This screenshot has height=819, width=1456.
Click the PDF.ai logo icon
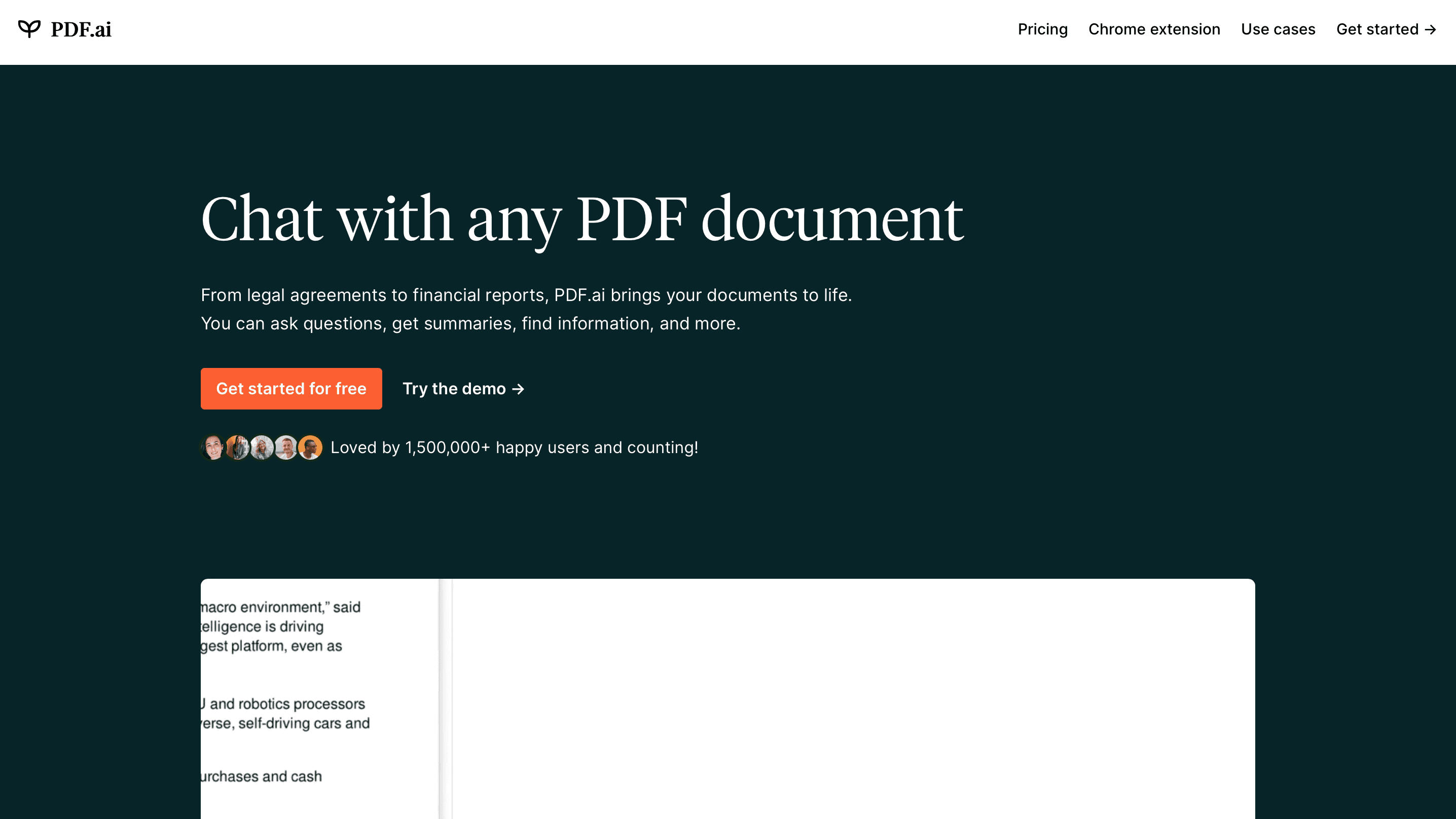coord(28,29)
